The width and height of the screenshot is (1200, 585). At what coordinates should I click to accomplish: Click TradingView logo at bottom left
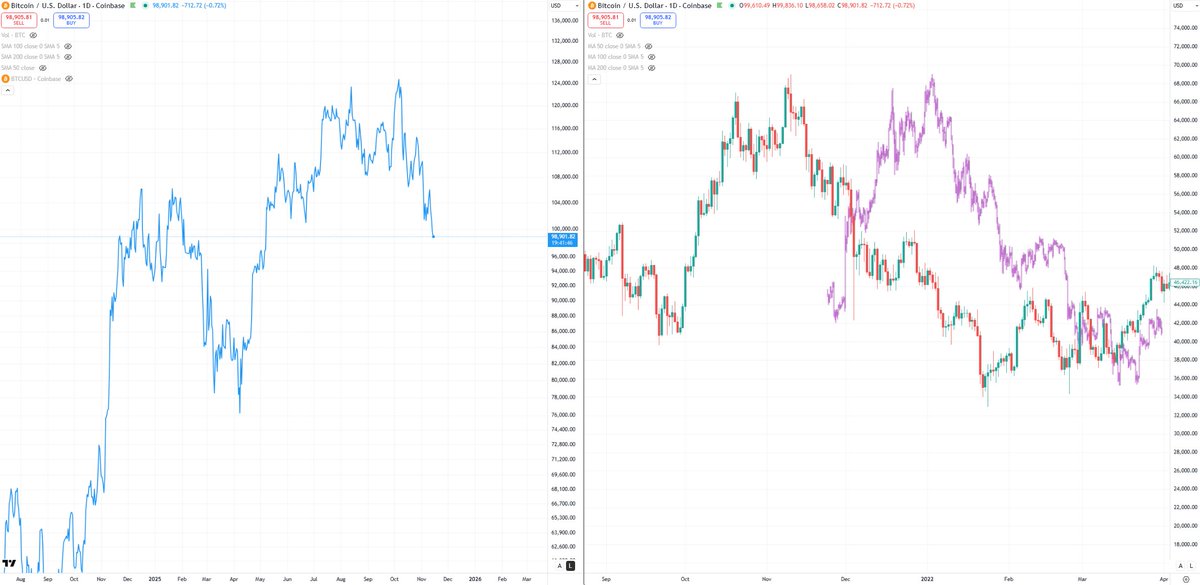pos(11,565)
